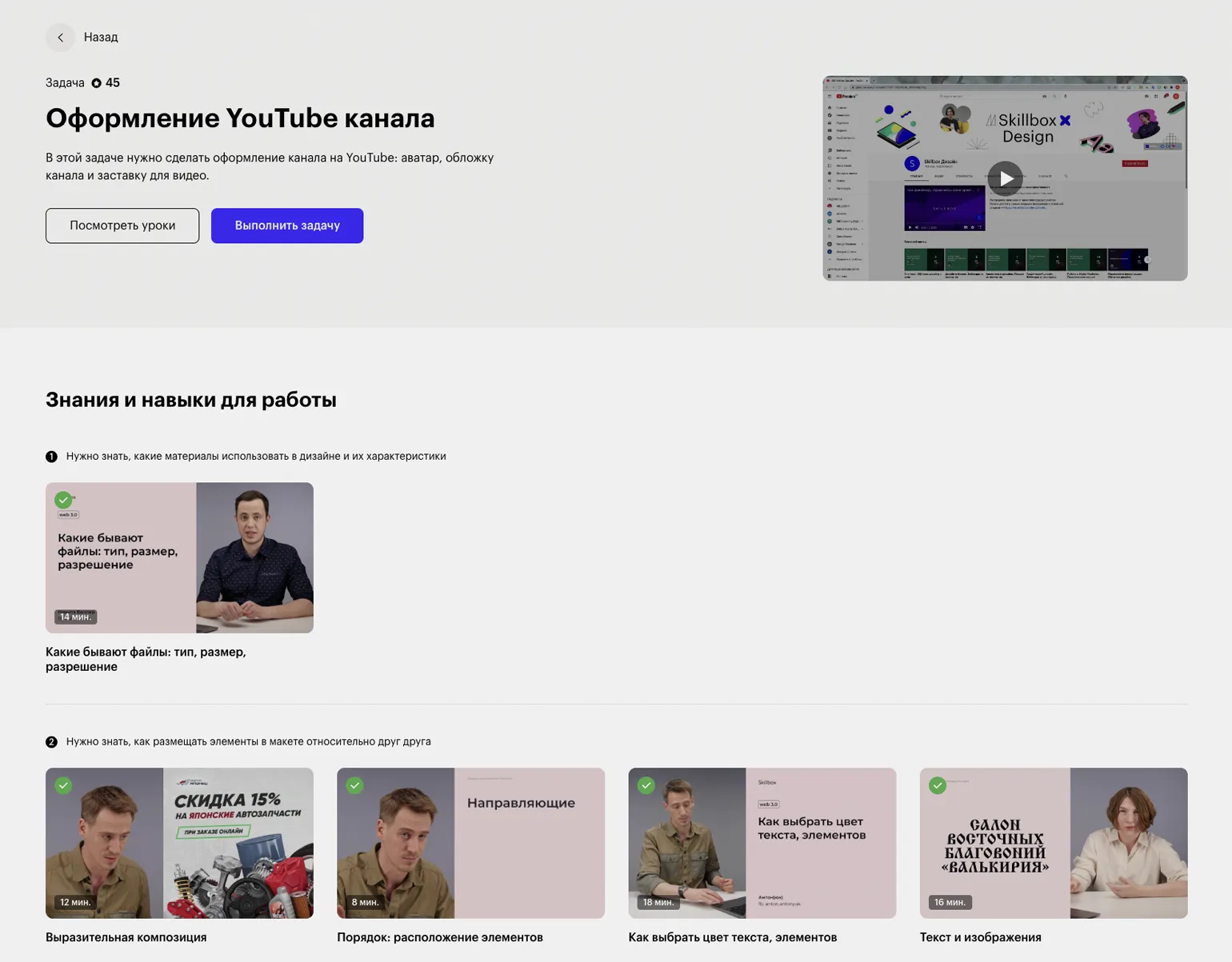Open the 'Направляющие' lesson thumbnail

[470, 843]
